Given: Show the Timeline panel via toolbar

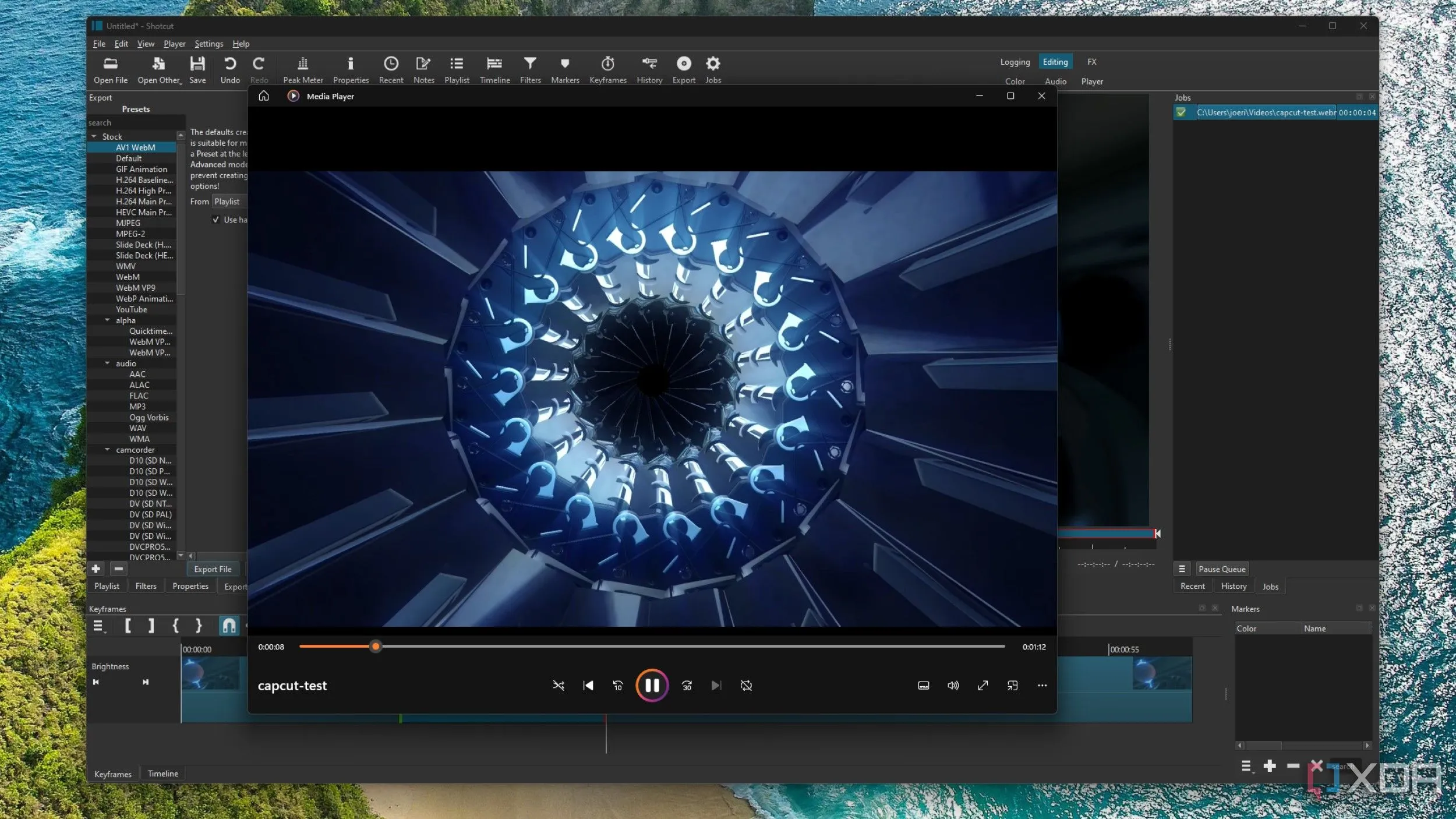Looking at the screenshot, I should [x=494, y=70].
